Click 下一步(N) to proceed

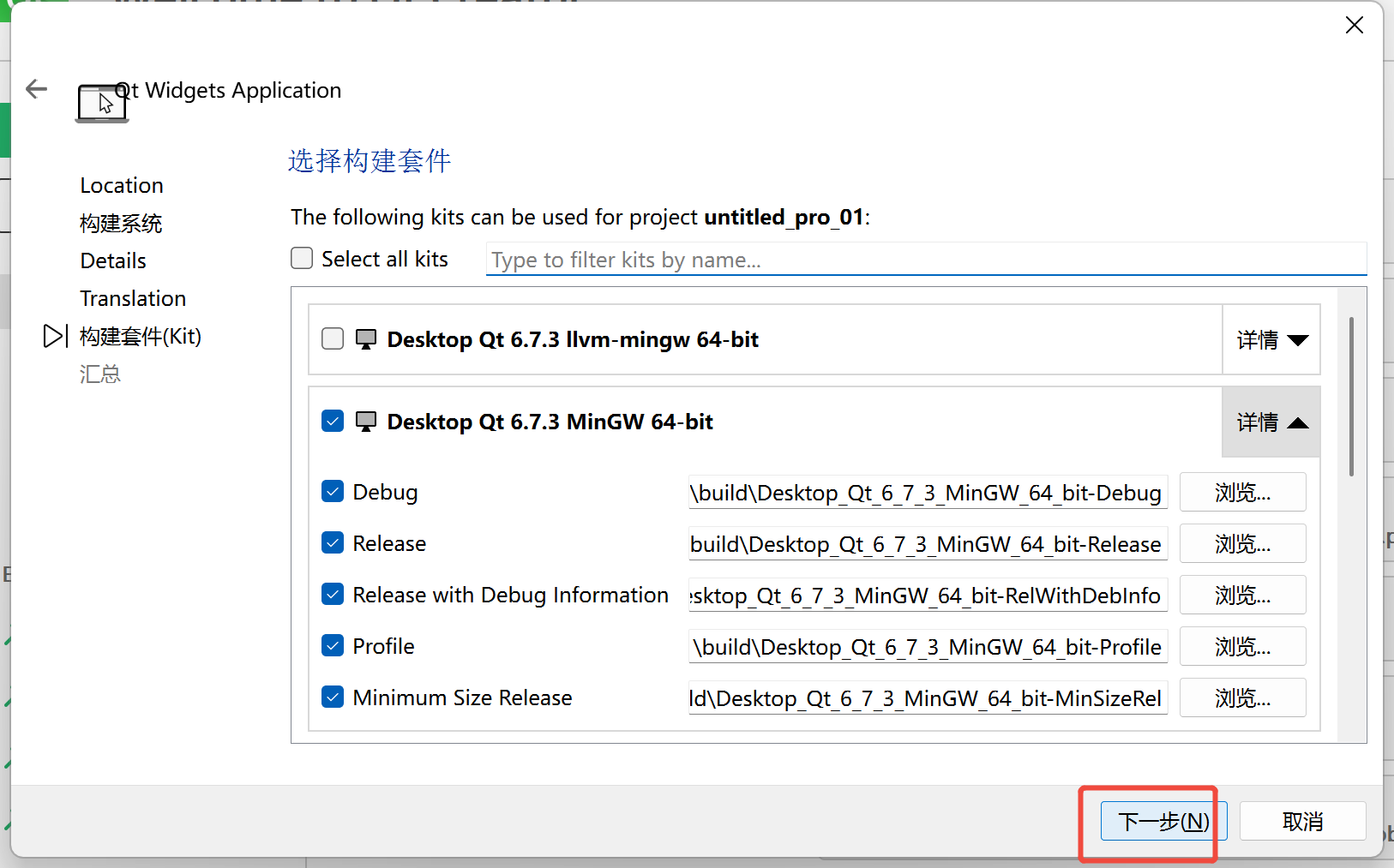click(x=1163, y=822)
